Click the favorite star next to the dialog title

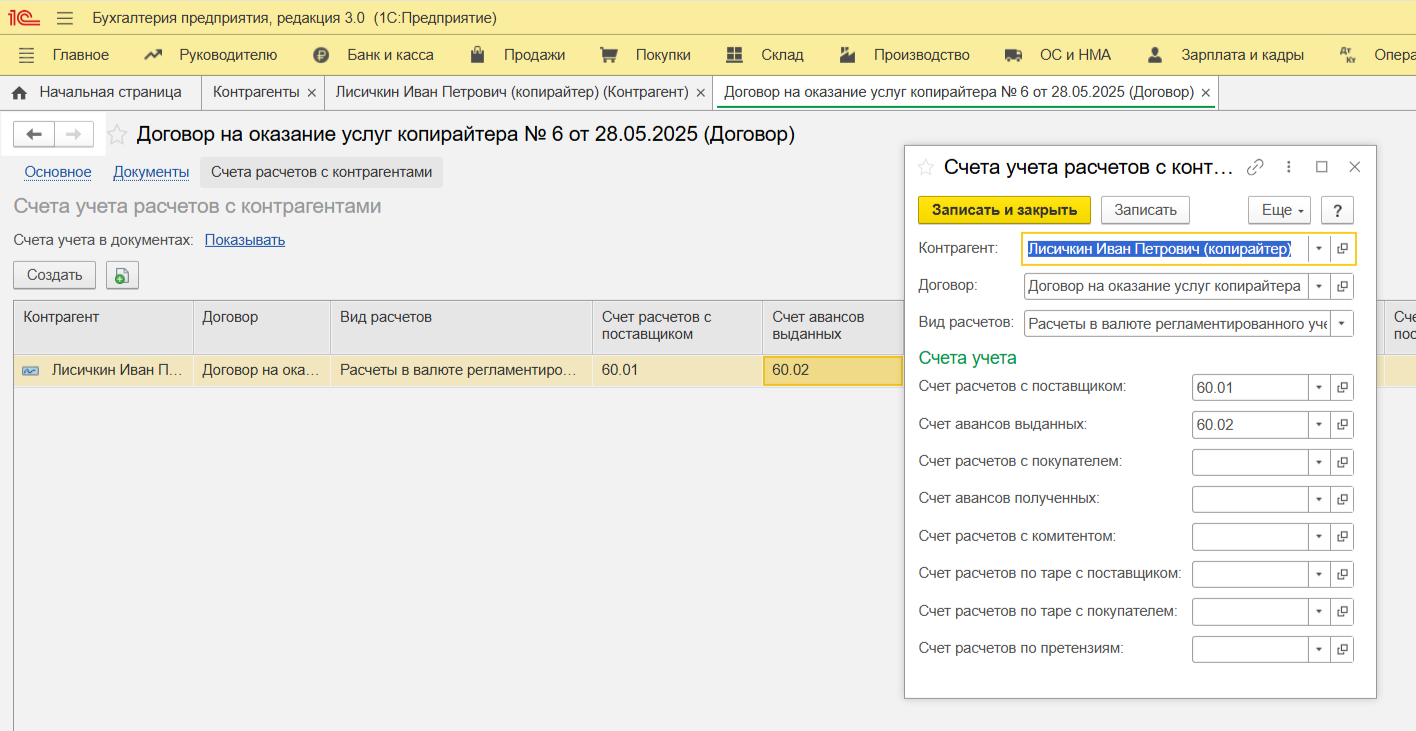(925, 167)
